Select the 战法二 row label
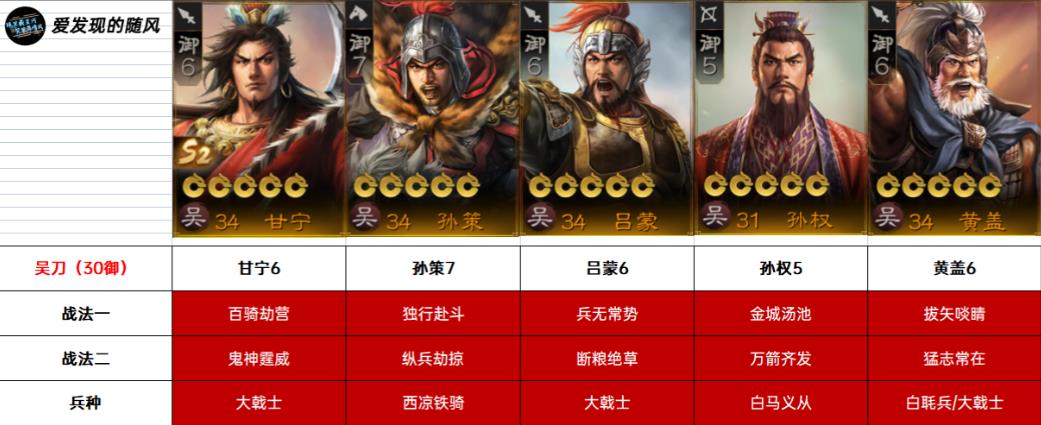 [x=86, y=359]
